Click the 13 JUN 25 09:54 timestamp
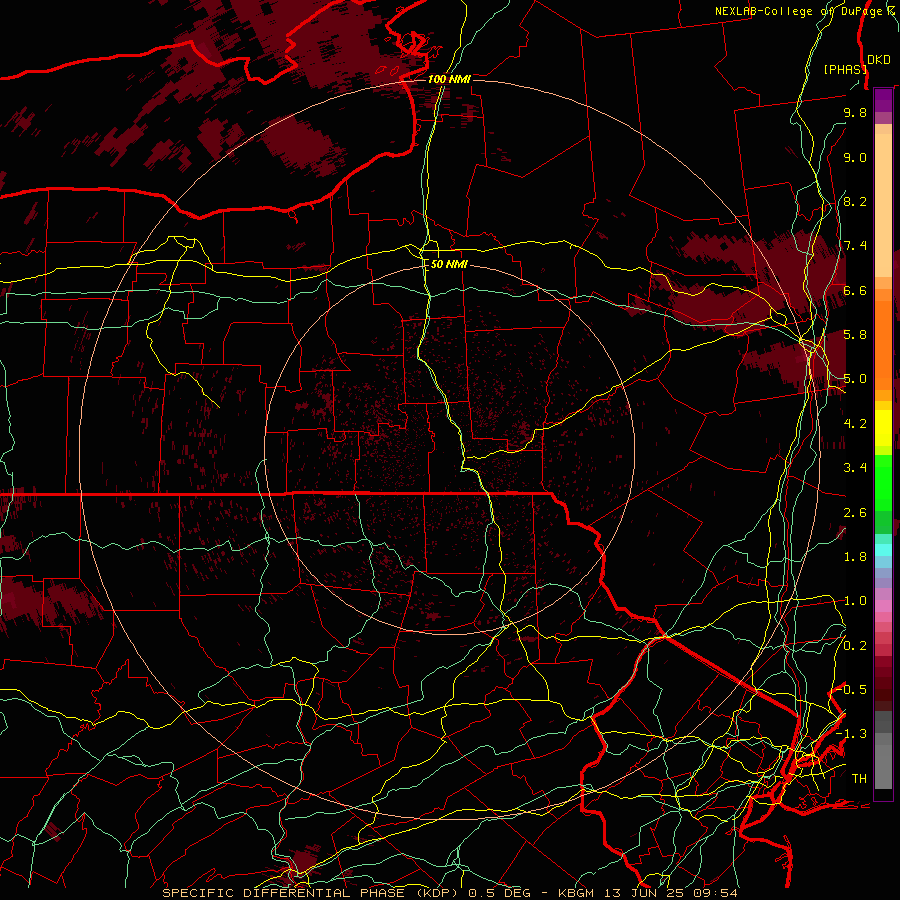900x900 pixels. [672, 893]
